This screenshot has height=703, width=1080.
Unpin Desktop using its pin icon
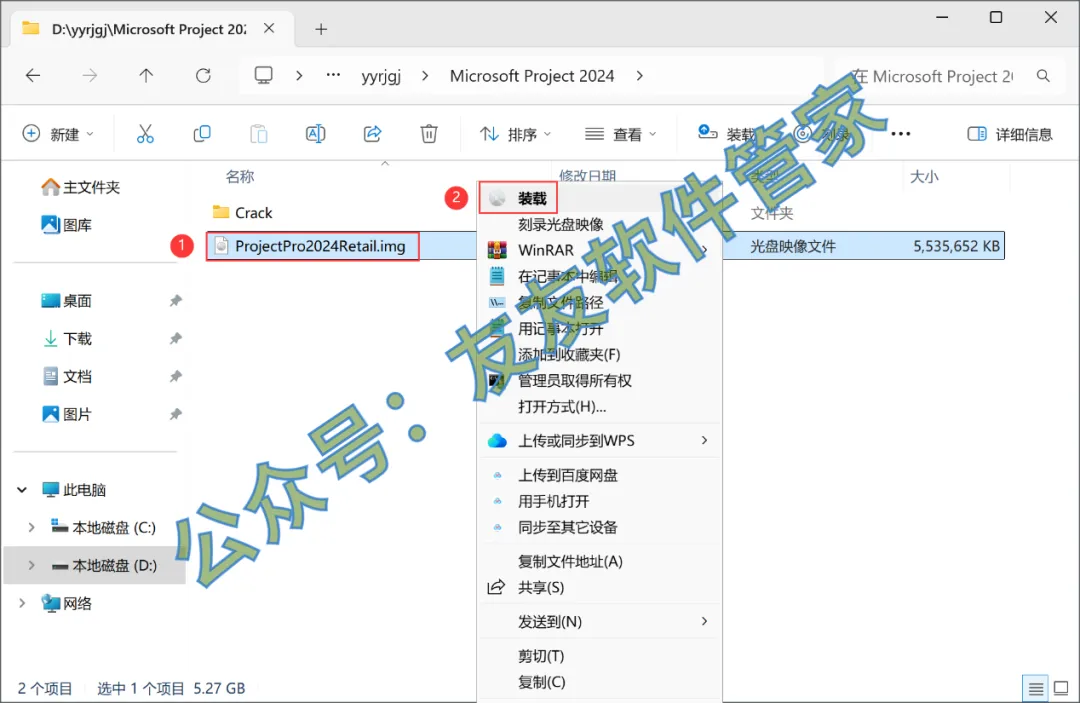coord(176,301)
